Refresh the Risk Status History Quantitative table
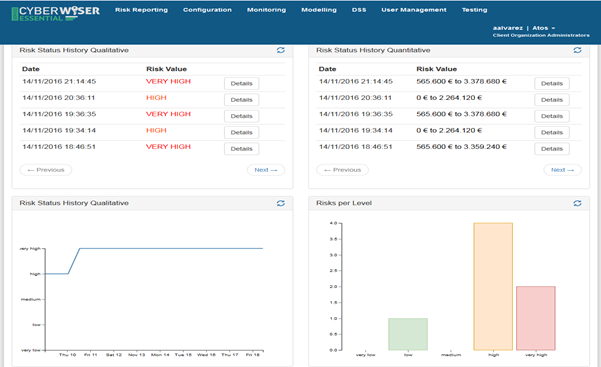Image resolution: width=601 pixels, height=367 pixels. coord(577,50)
